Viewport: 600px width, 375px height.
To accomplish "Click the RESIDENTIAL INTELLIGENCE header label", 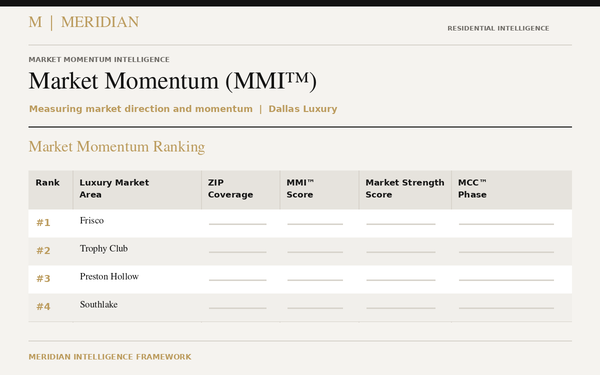I will pos(498,28).
